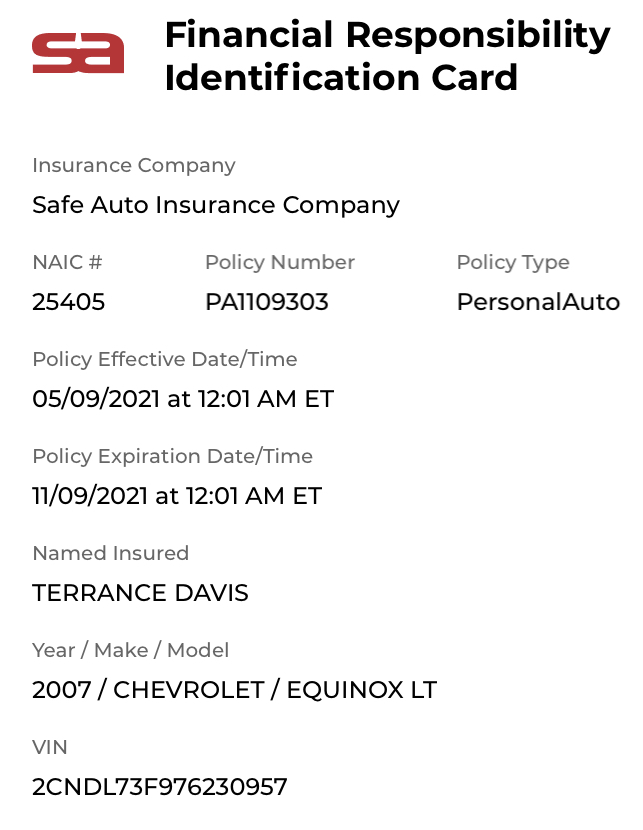Select the name TERRANCE DAVIS

coord(140,593)
